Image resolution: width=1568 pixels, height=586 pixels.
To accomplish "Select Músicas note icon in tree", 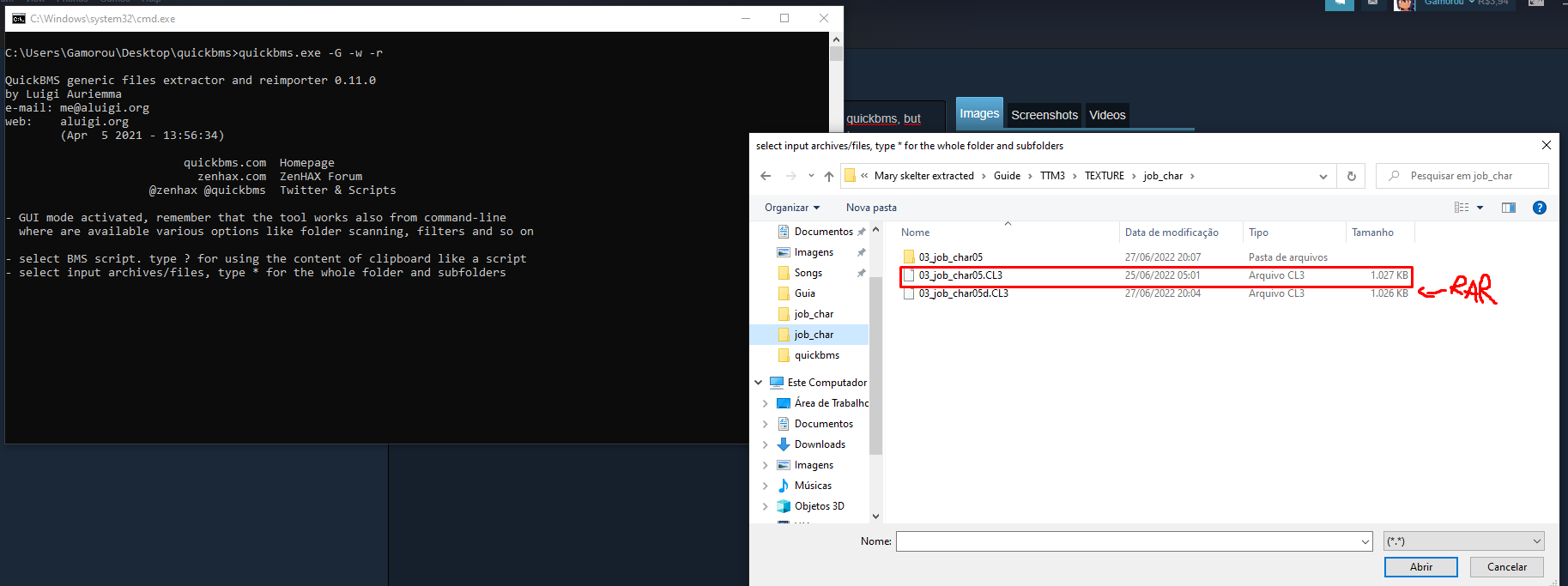I will (x=783, y=486).
